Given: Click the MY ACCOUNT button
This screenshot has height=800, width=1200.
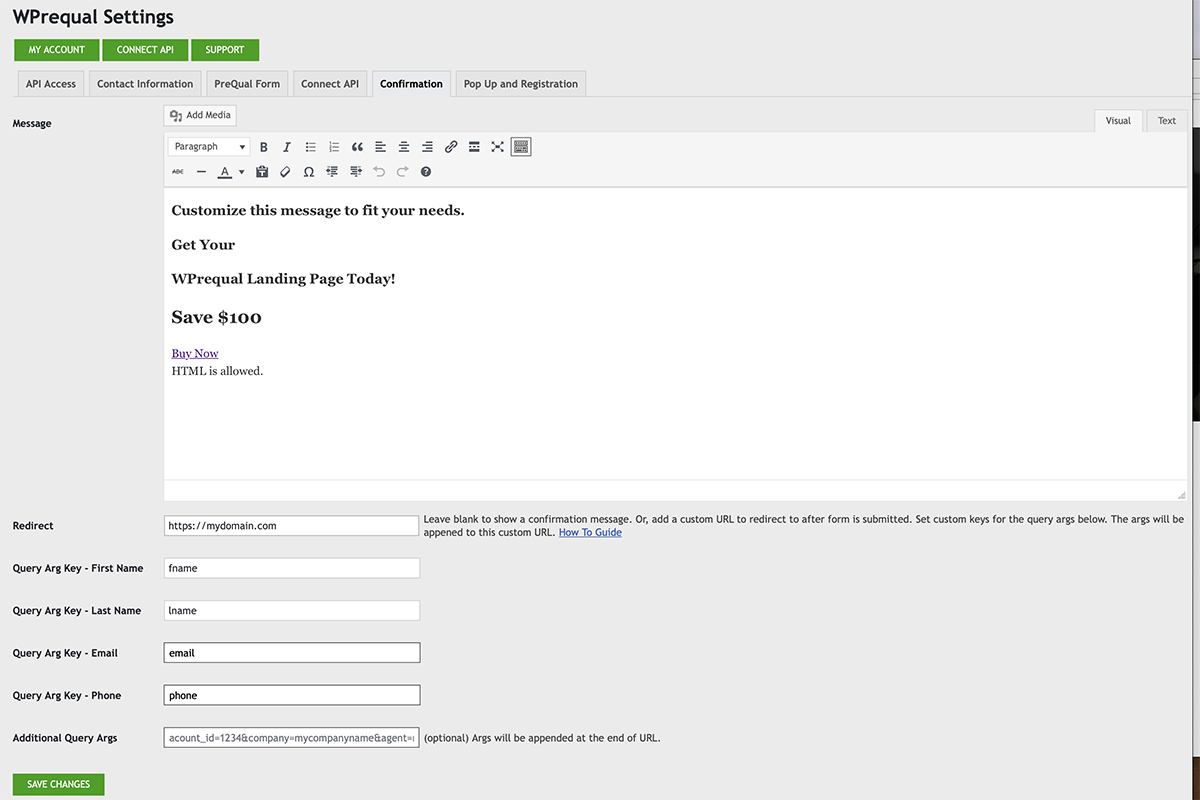Looking at the screenshot, I should coord(57,50).
